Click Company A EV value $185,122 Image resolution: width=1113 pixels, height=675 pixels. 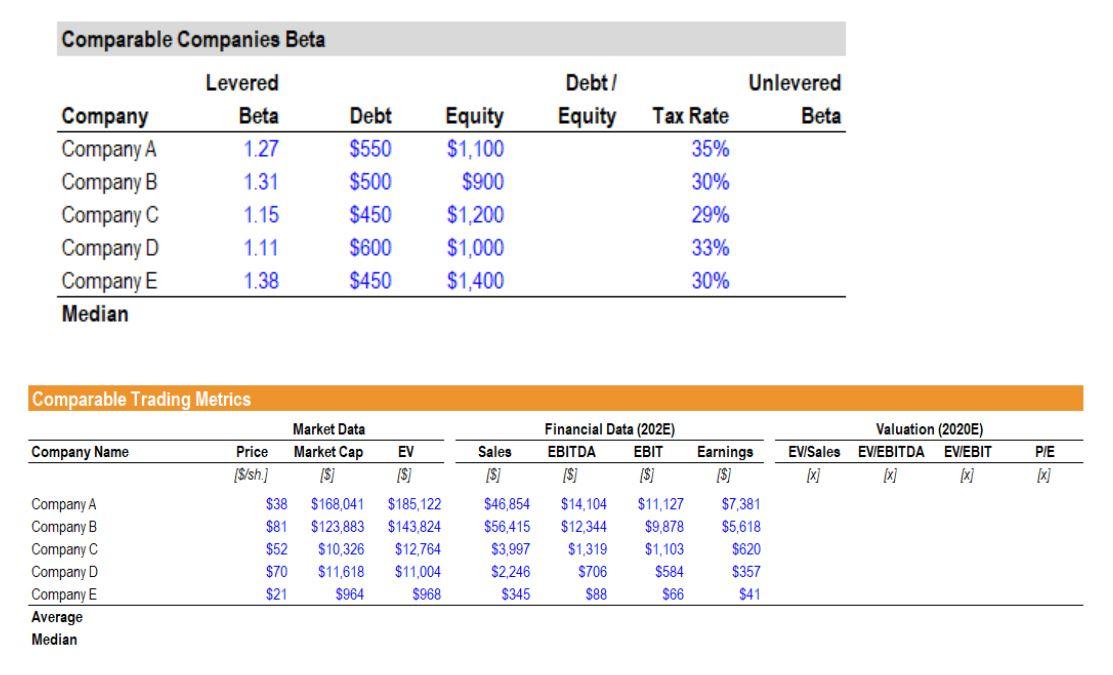pos(414,505)
